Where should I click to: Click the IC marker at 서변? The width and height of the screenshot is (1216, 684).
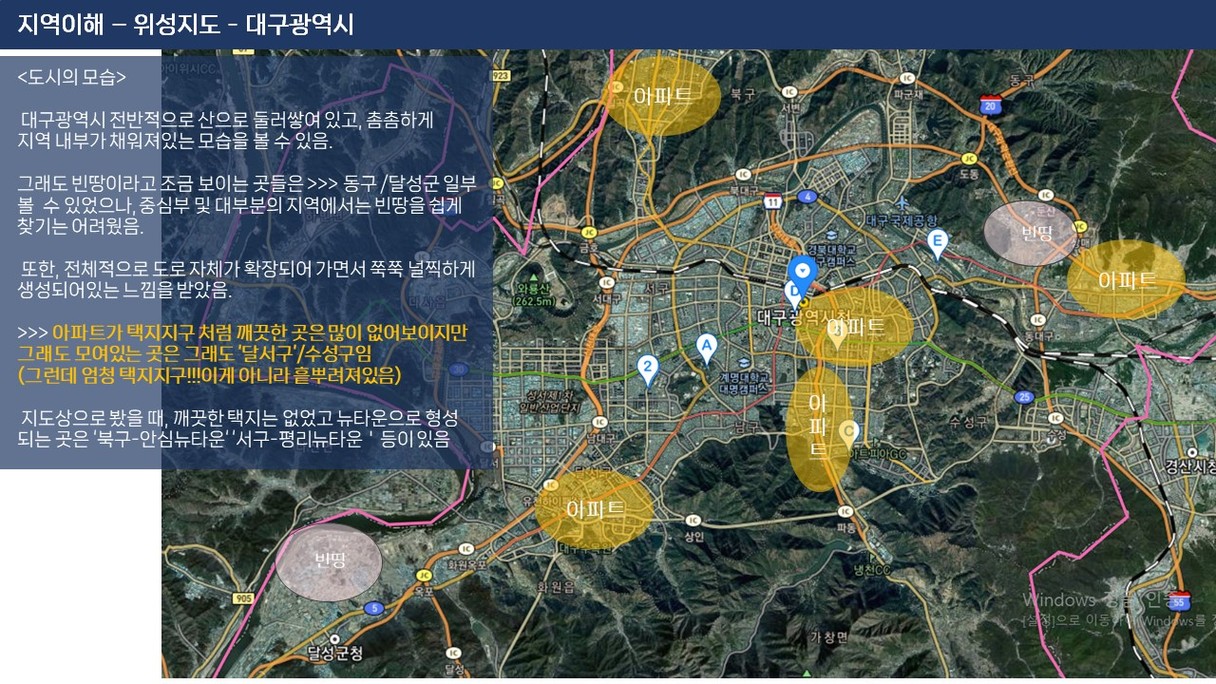[x=790, y=92]
